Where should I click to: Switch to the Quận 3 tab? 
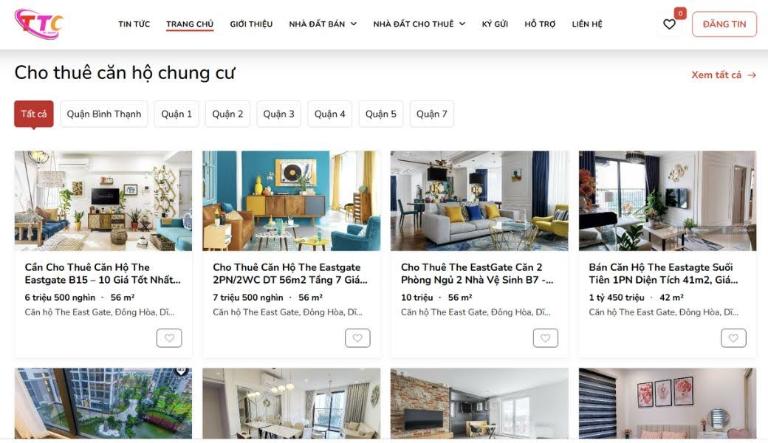pos(279,114)
